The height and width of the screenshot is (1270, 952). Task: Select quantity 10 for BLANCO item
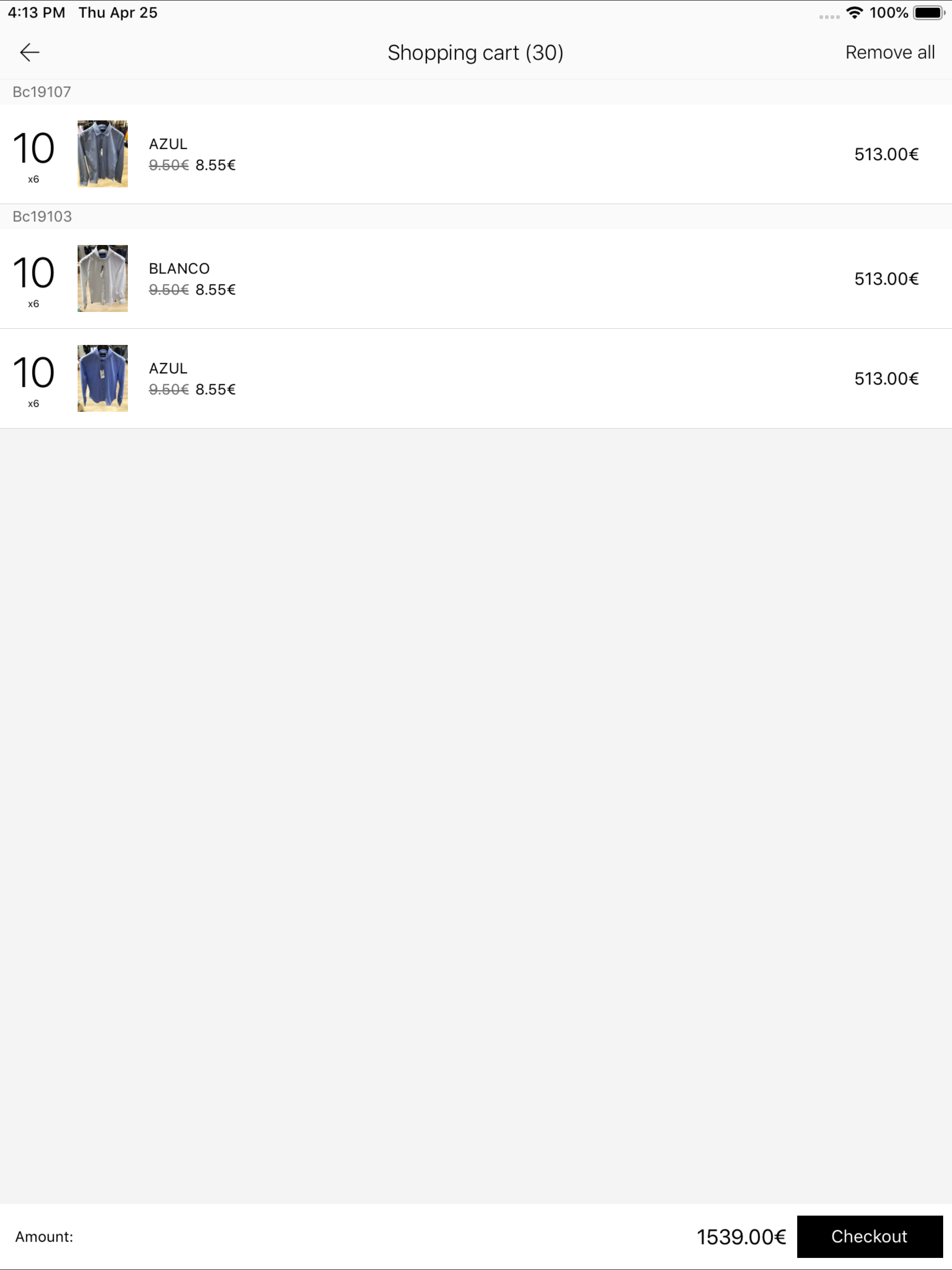tap(33, 273)
